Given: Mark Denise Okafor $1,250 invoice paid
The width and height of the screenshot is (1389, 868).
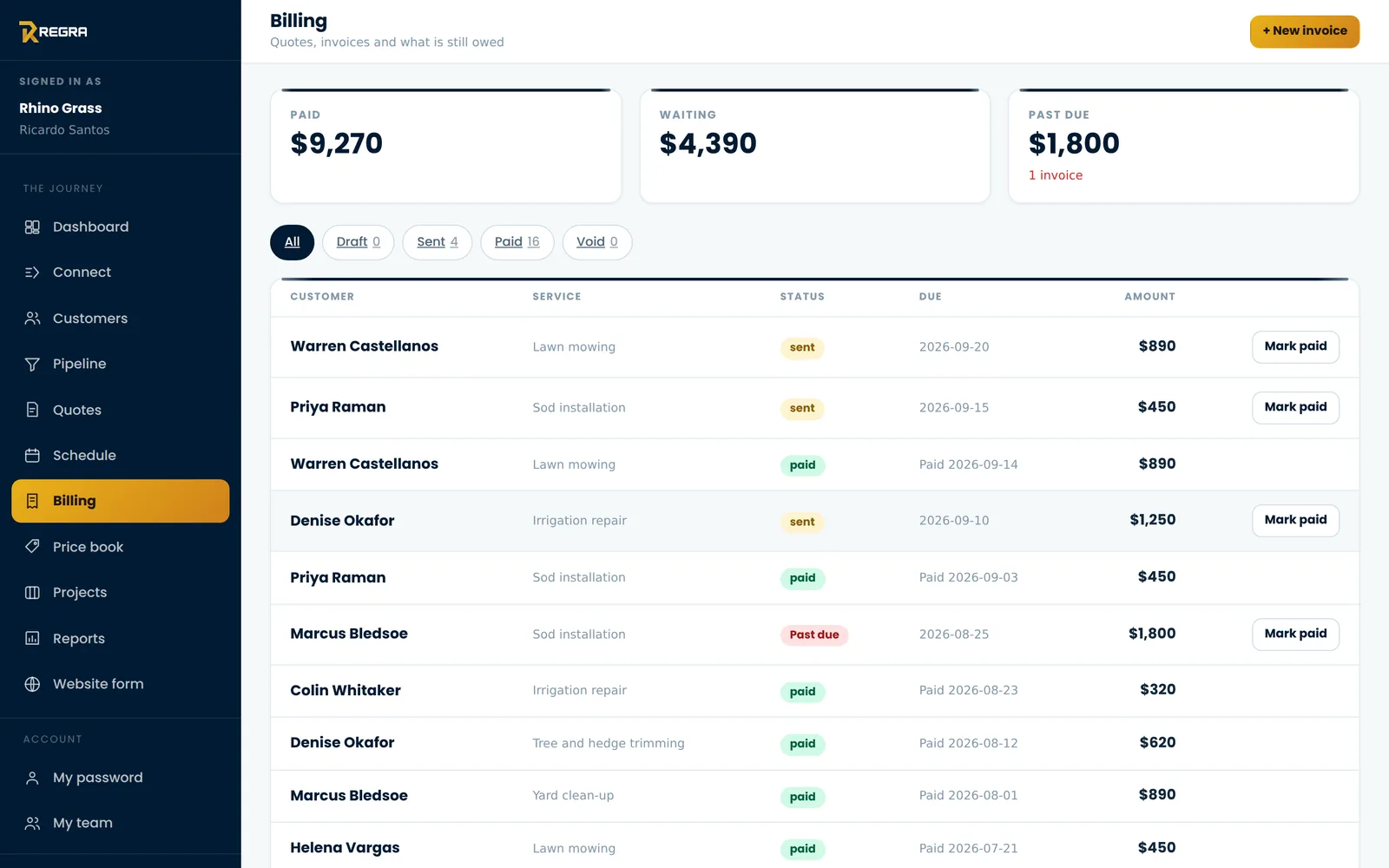Looking at the screenshot, I should pyautogui.click(x=1295, y=520).
